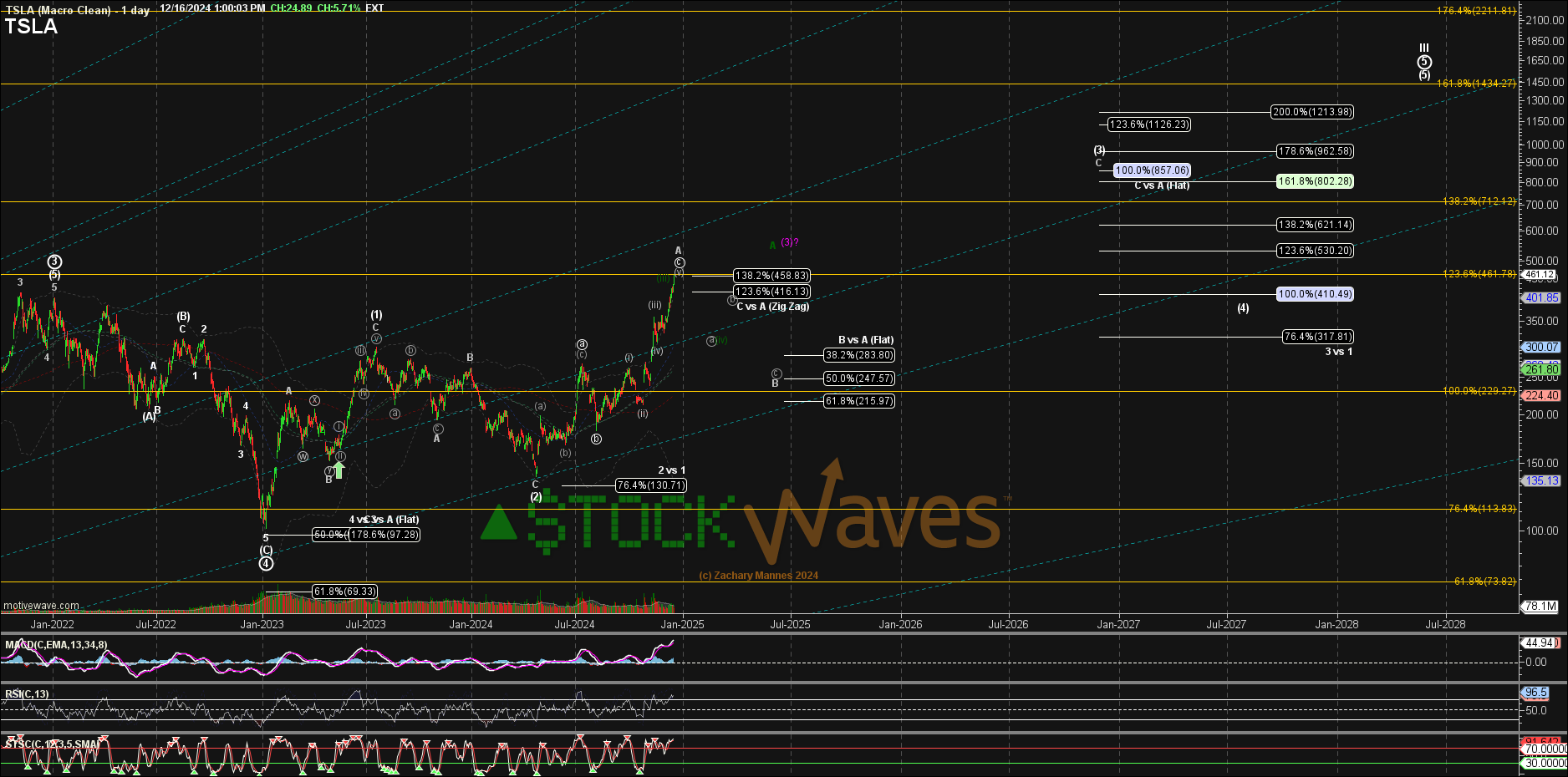The width and height of the screenshot is (1568, 777).
Task: Click the circled 5 wave label at top right
Action: tap(1424, 62)
